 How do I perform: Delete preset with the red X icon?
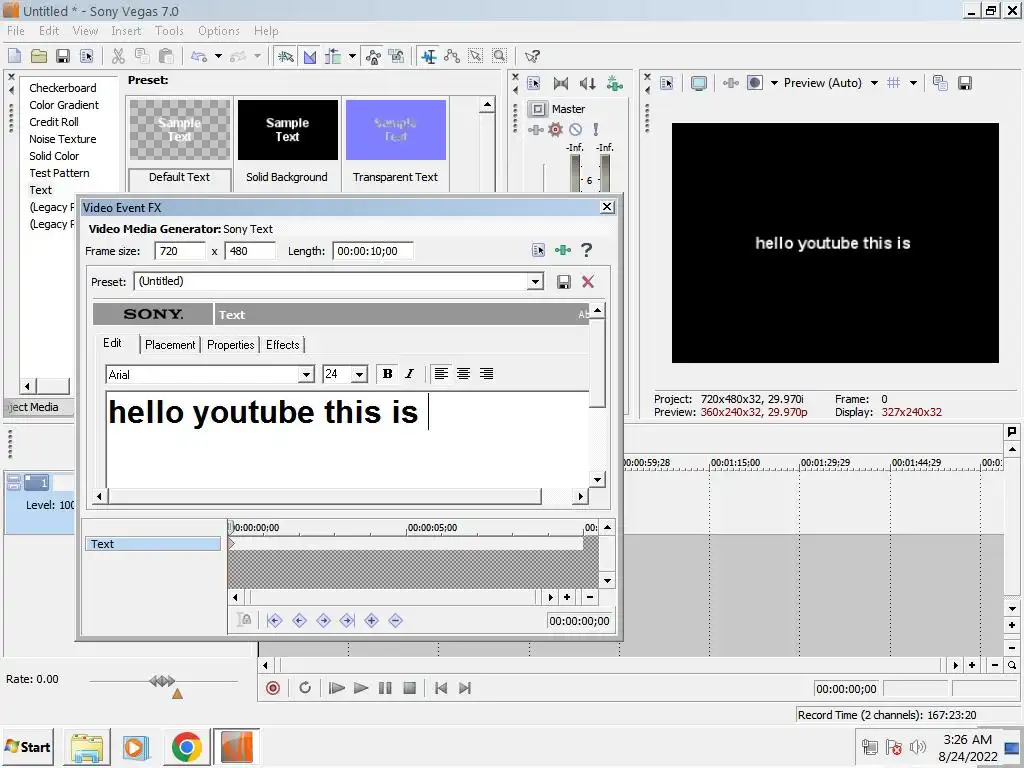point(588,281)
